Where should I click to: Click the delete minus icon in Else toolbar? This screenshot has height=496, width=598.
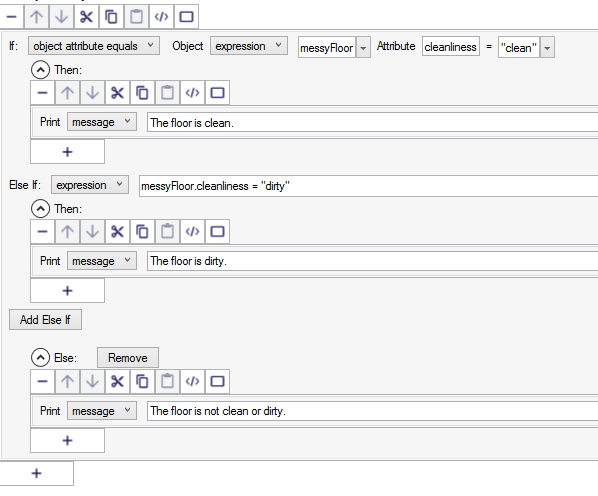(x=43, y=381)
